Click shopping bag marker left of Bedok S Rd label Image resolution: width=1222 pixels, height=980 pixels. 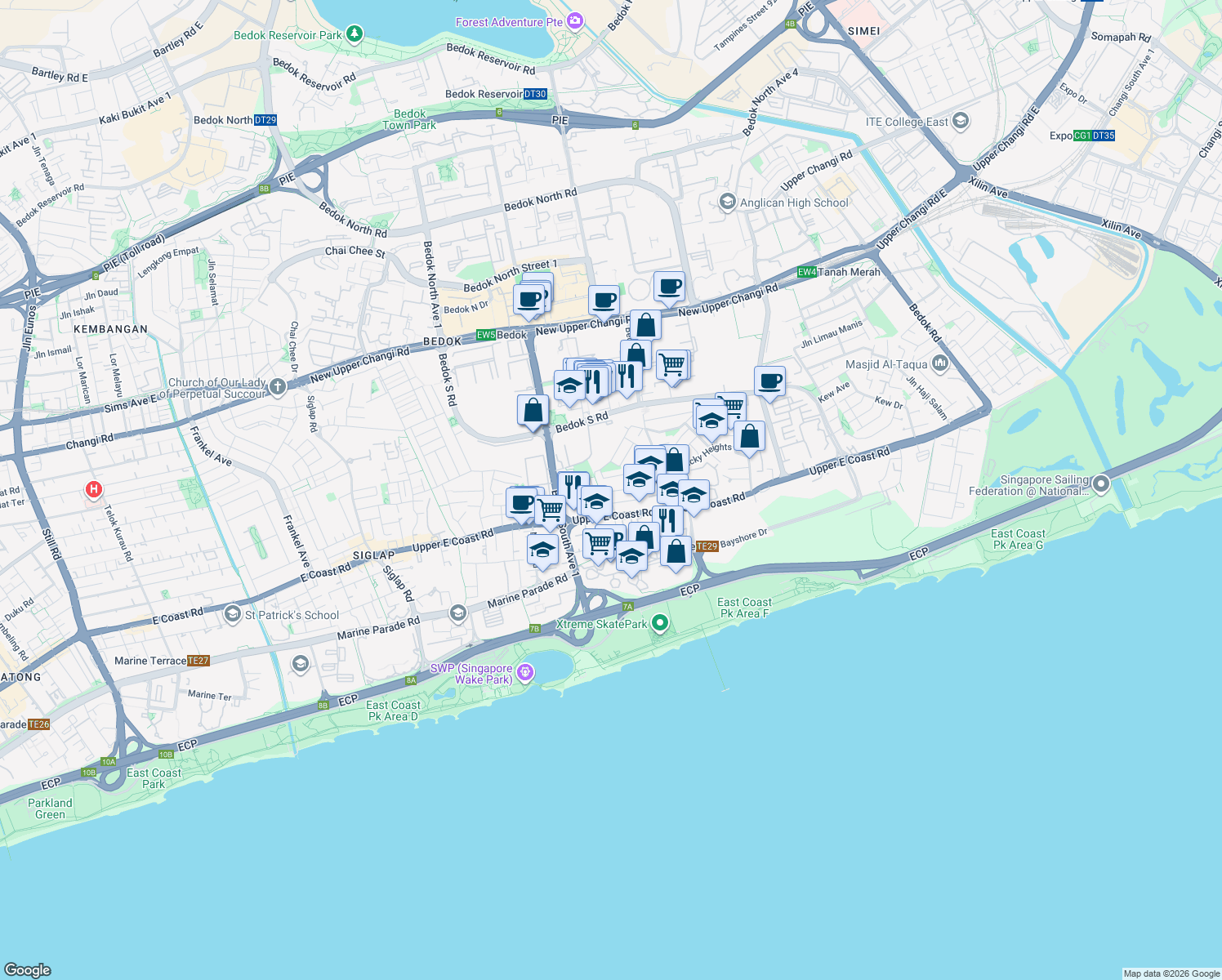click(x=533, y=410)
